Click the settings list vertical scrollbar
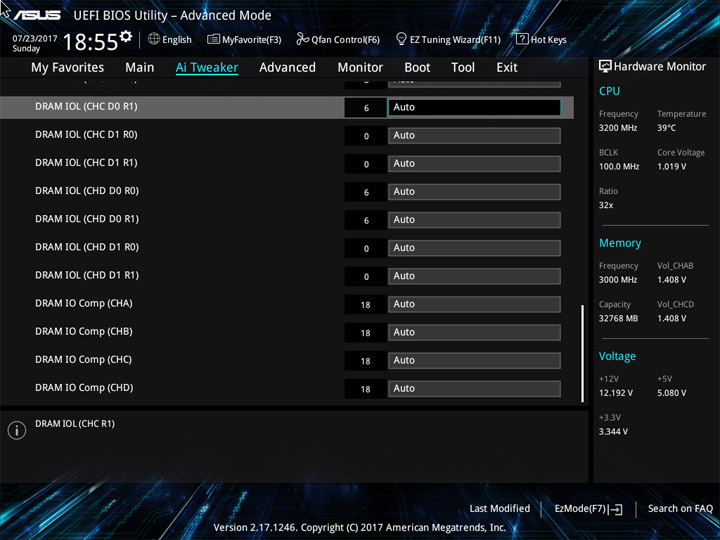The height and width of the screenshot is (540, 720). click(583, 353)
